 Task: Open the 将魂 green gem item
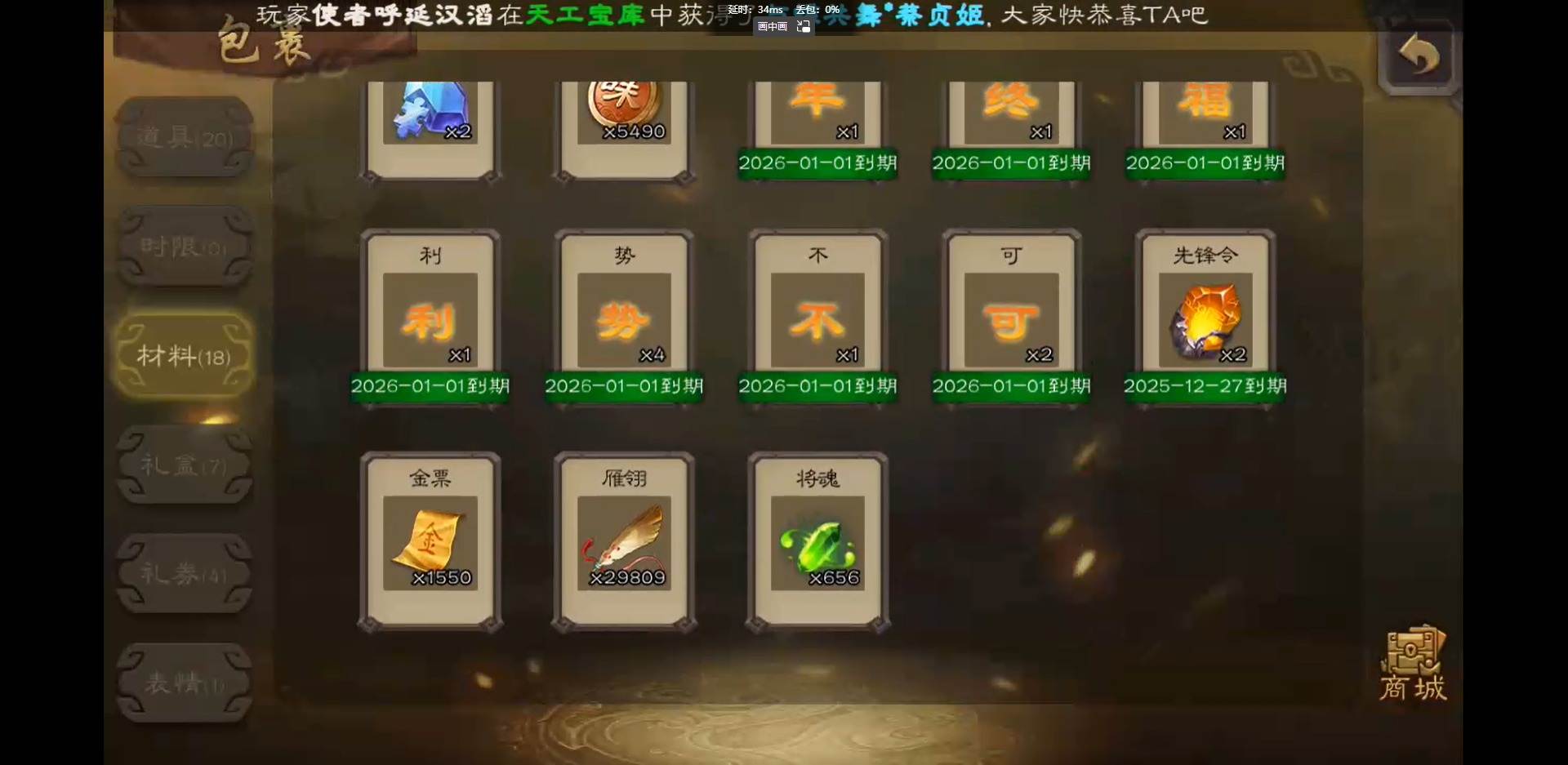(x=817, y=543)
